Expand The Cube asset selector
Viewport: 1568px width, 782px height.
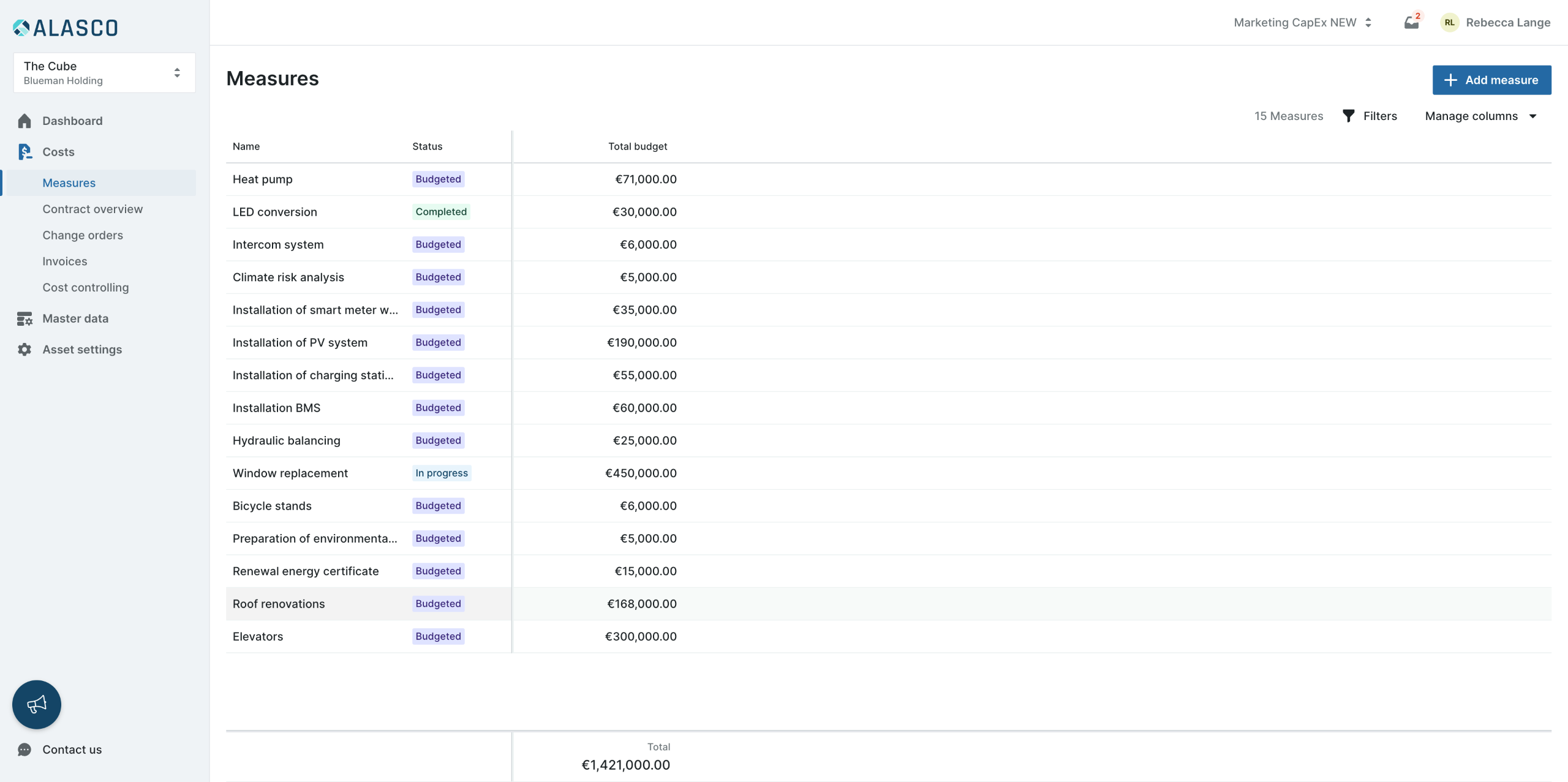[104, 73]
